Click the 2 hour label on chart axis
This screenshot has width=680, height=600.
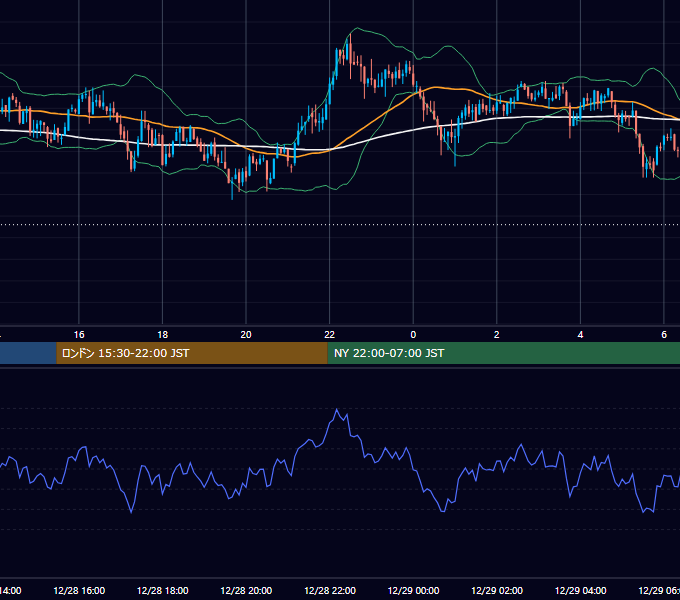497,335
